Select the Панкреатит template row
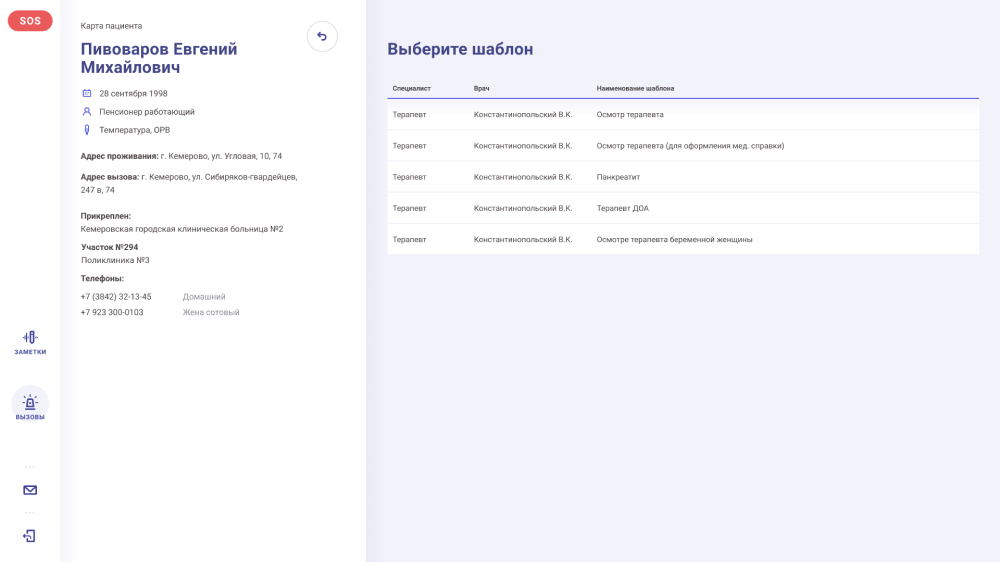 tap(618, 177)
